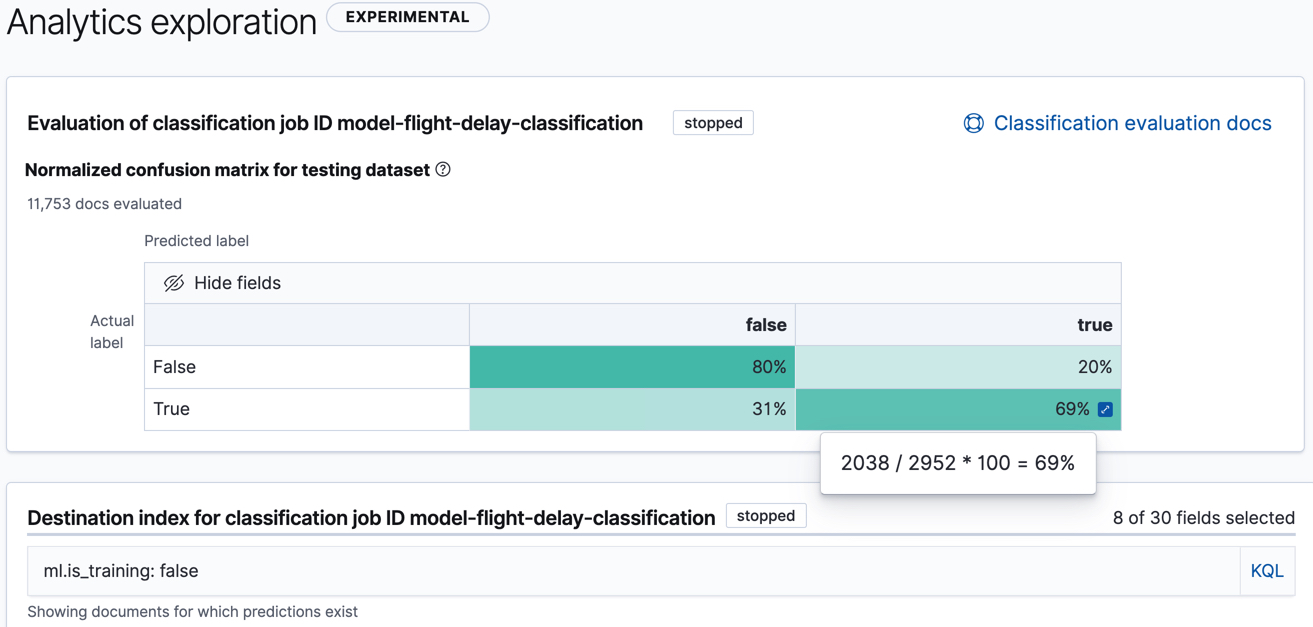
Task: Select the predicted label false column header
Action: pyautogui.click(x=765, y=324)
